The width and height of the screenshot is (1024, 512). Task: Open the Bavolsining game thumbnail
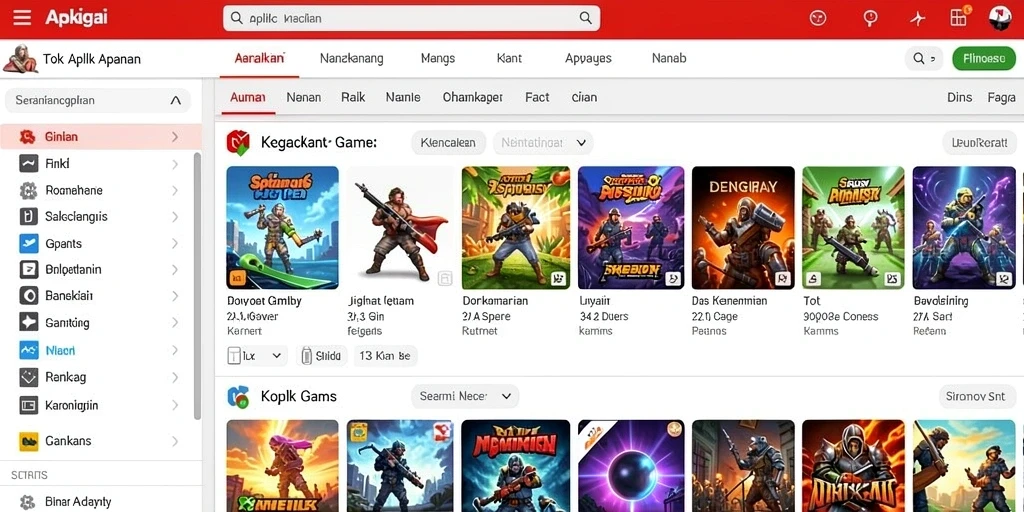coord(965,227)
